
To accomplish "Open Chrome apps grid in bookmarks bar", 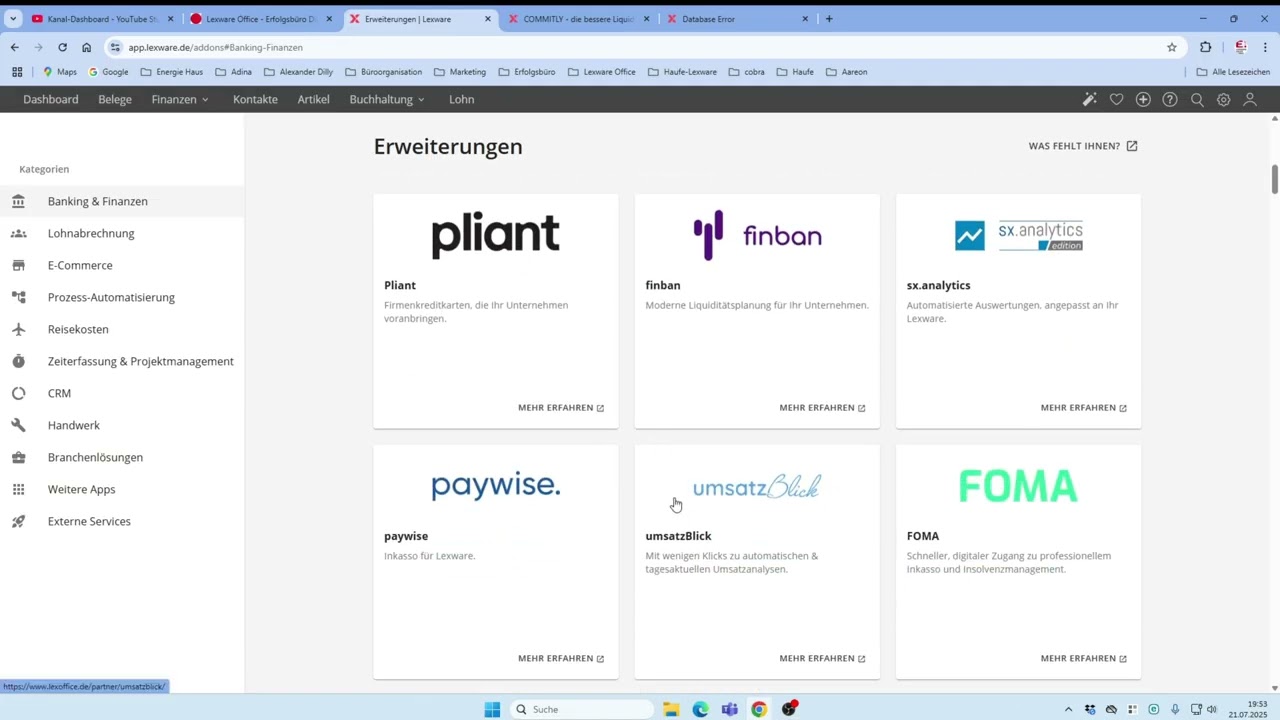I will tap(17, 72).
